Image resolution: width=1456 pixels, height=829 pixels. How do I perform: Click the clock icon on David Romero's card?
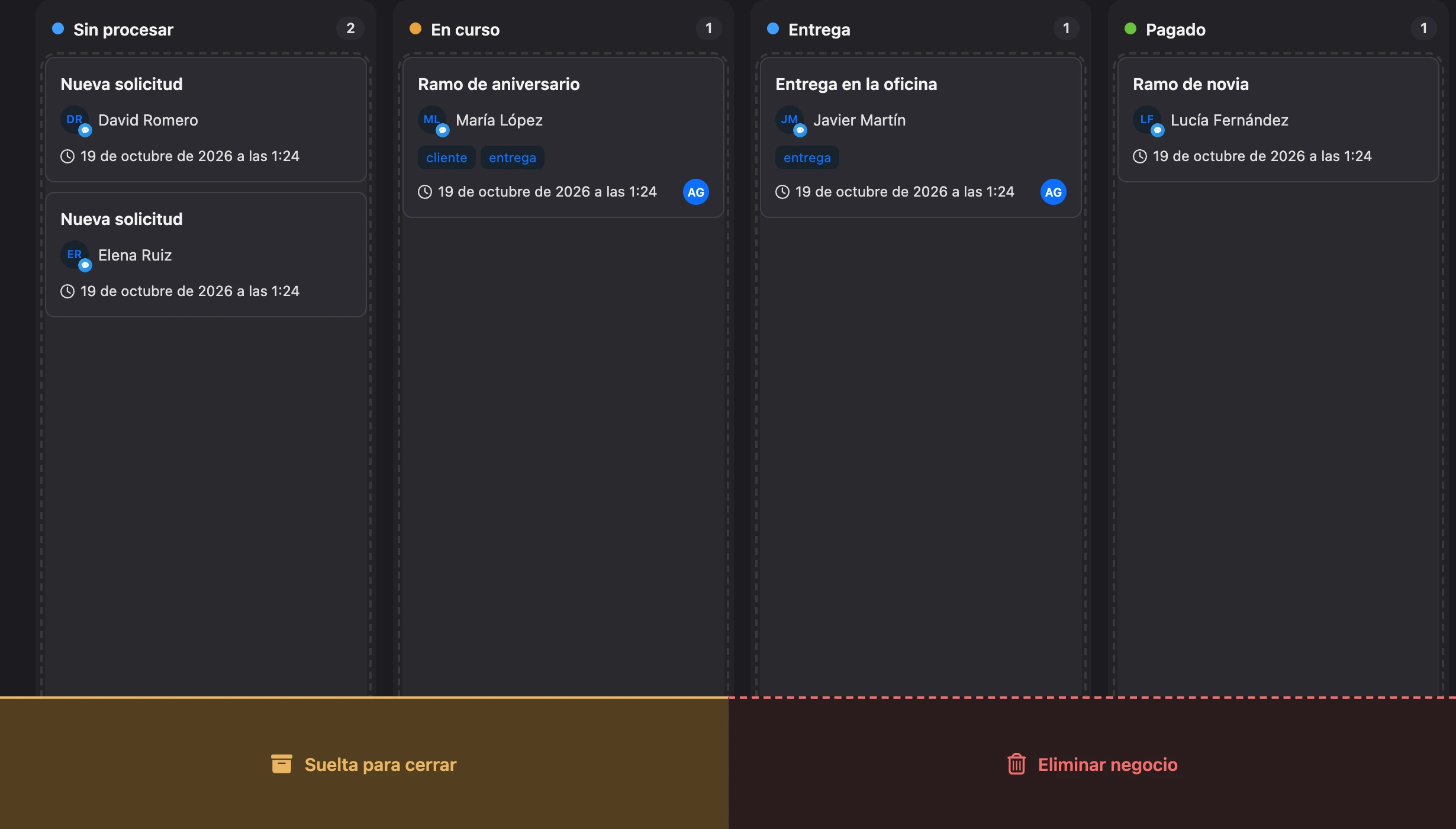click(67, 156)
